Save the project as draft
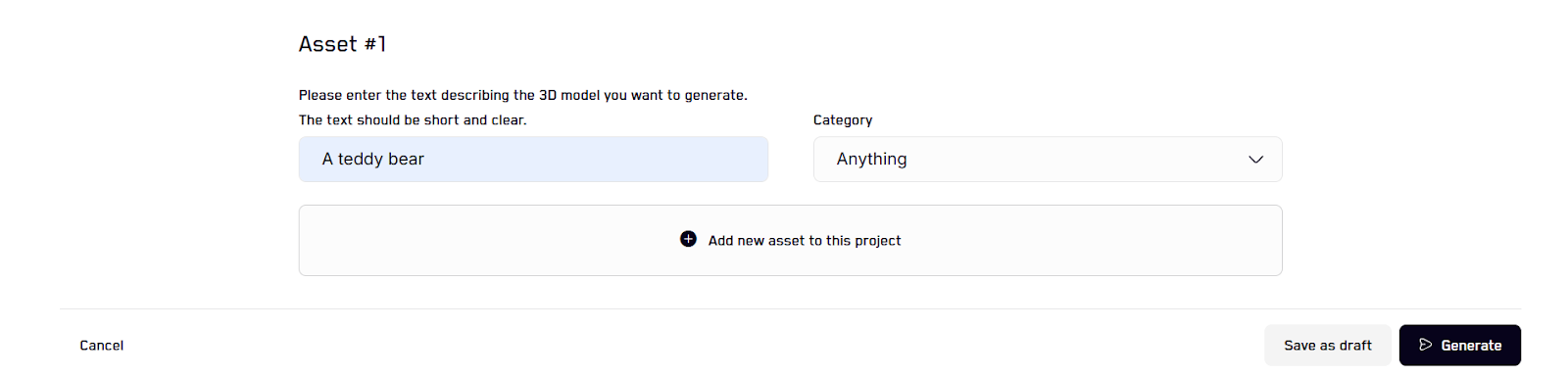The width and height of the screenshot is (1568, 376). tap(1327, 346)
